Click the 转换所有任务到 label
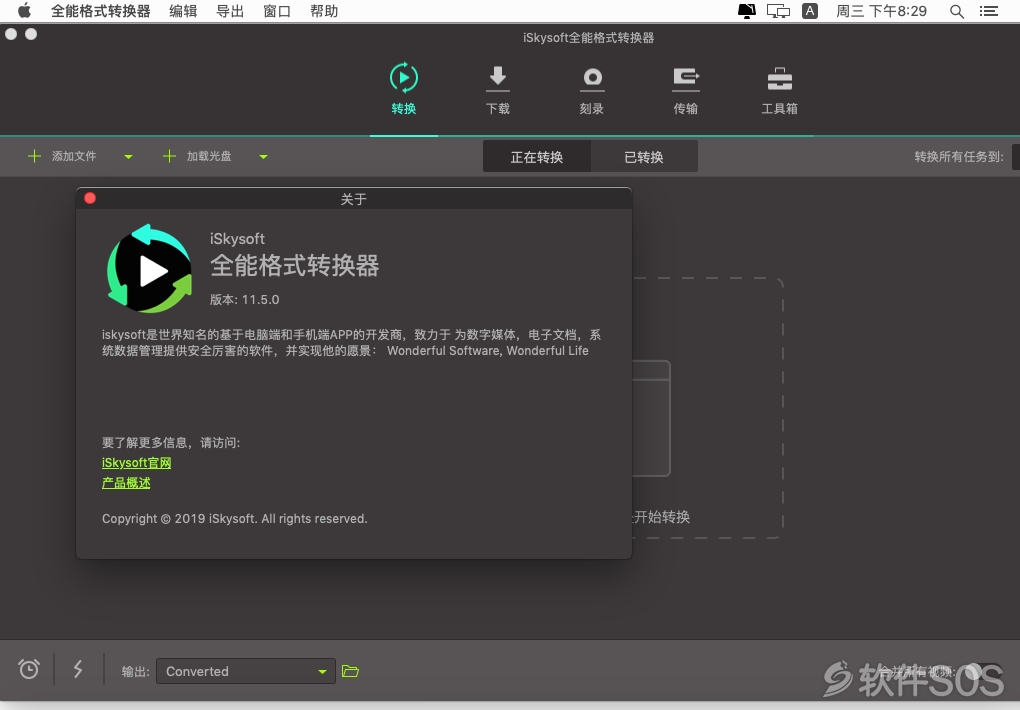 click(959, 156)
